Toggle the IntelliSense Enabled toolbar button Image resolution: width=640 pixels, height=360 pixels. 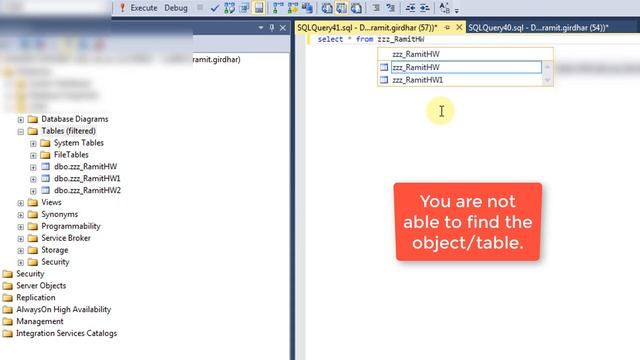pyautogui.click(x=259, y=8)
